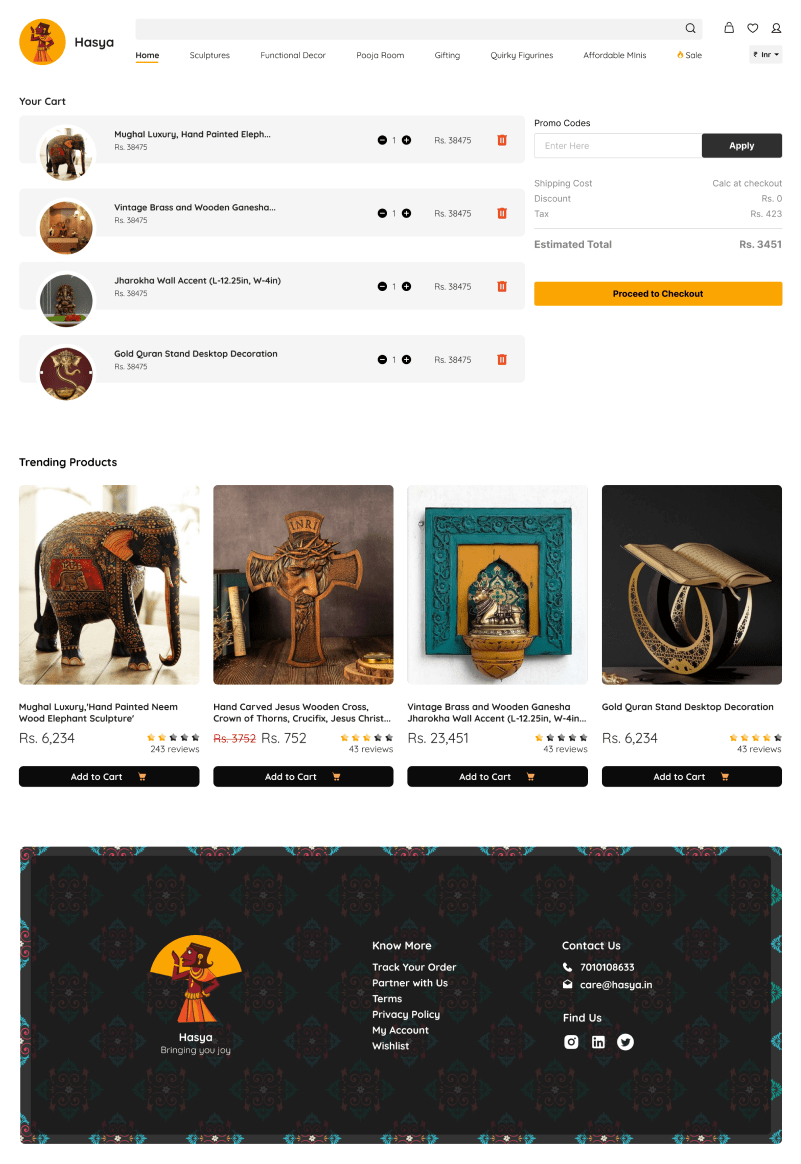Expand the Inr currency dropdown
This screenshot has height=1164, width=801.
click(765, 55)
